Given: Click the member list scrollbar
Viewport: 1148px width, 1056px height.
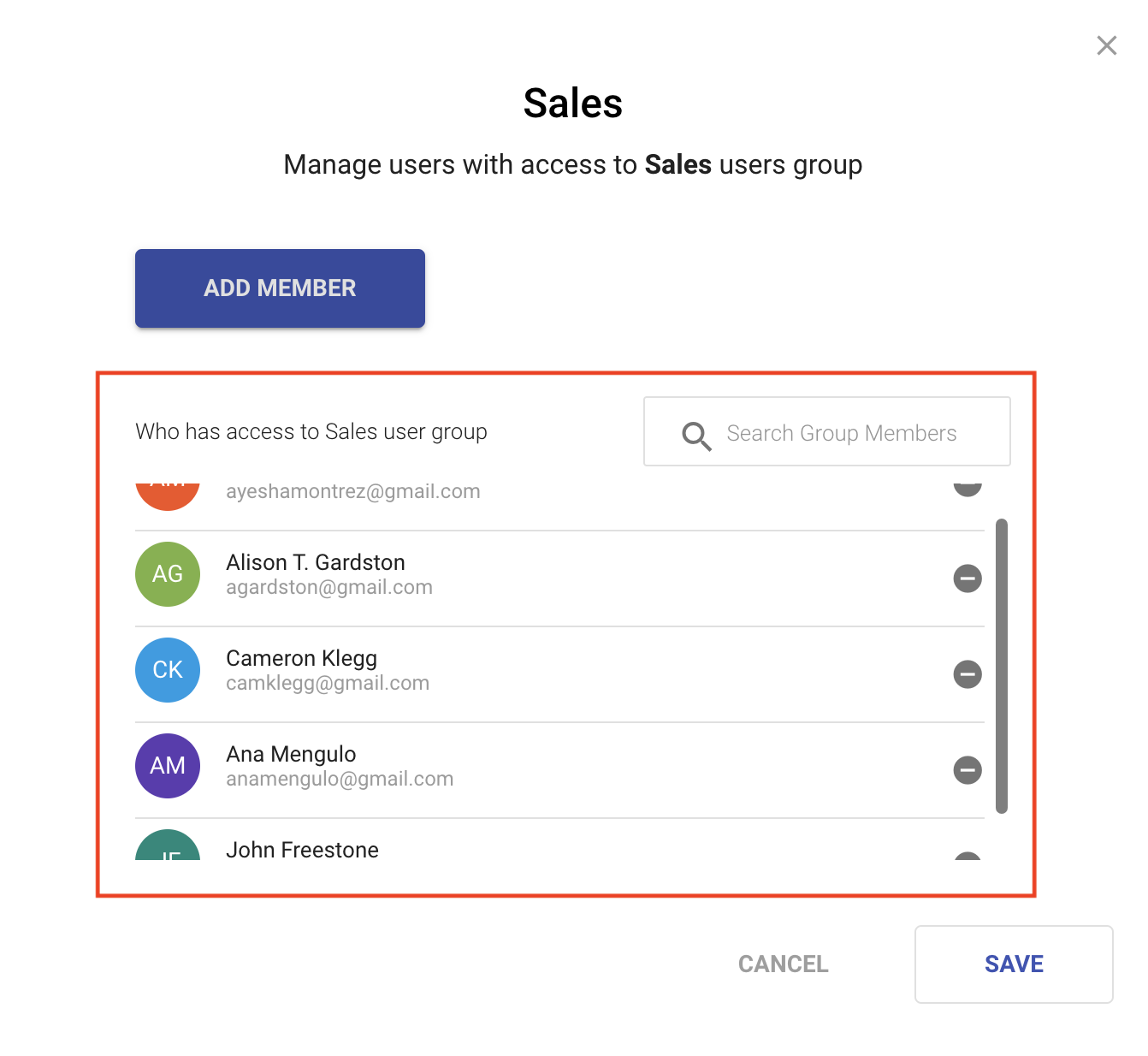Looking at the screenshot, I should 1002,666.
